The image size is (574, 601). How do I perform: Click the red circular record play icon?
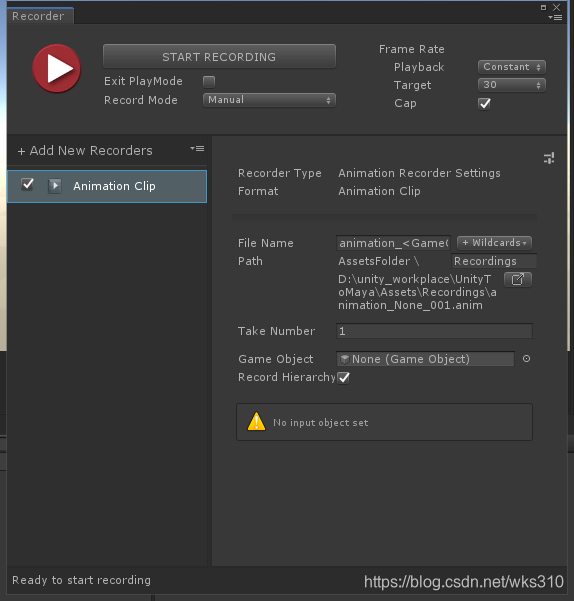57,69
